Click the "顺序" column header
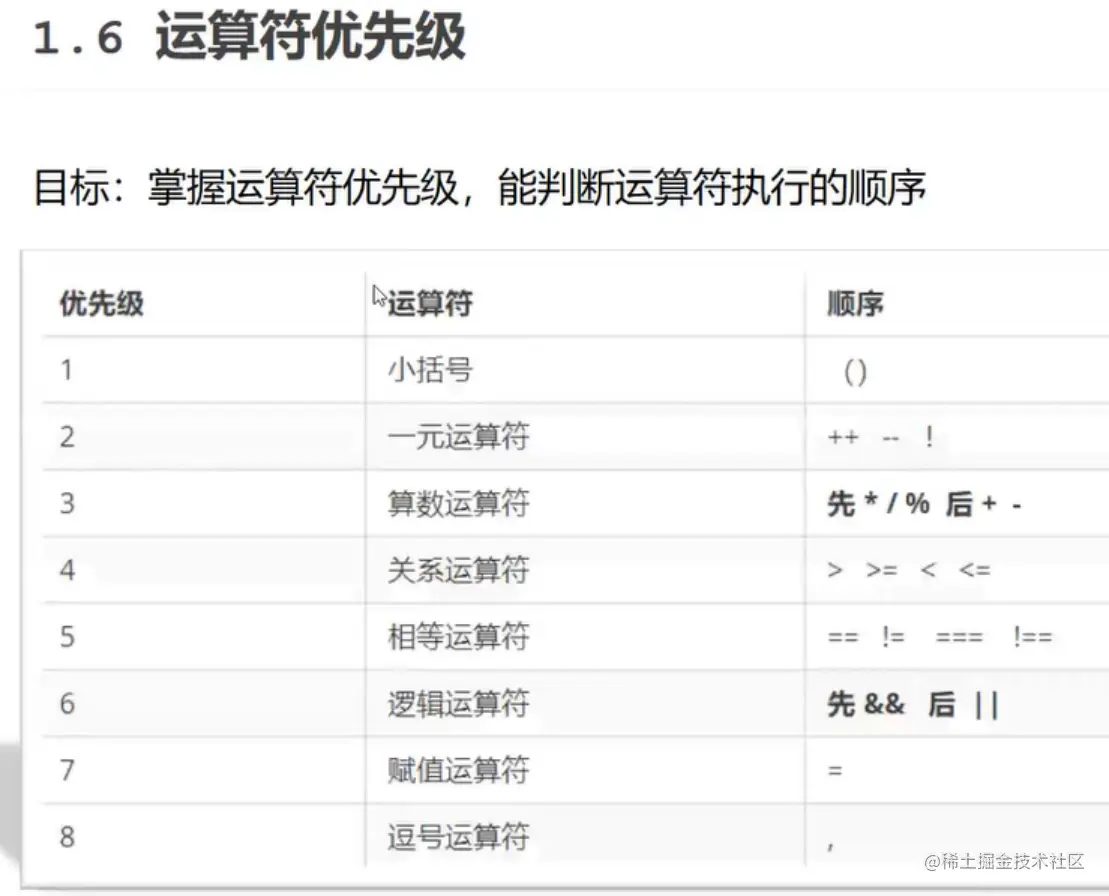1109x896 pixels. (x=856, y=303)
